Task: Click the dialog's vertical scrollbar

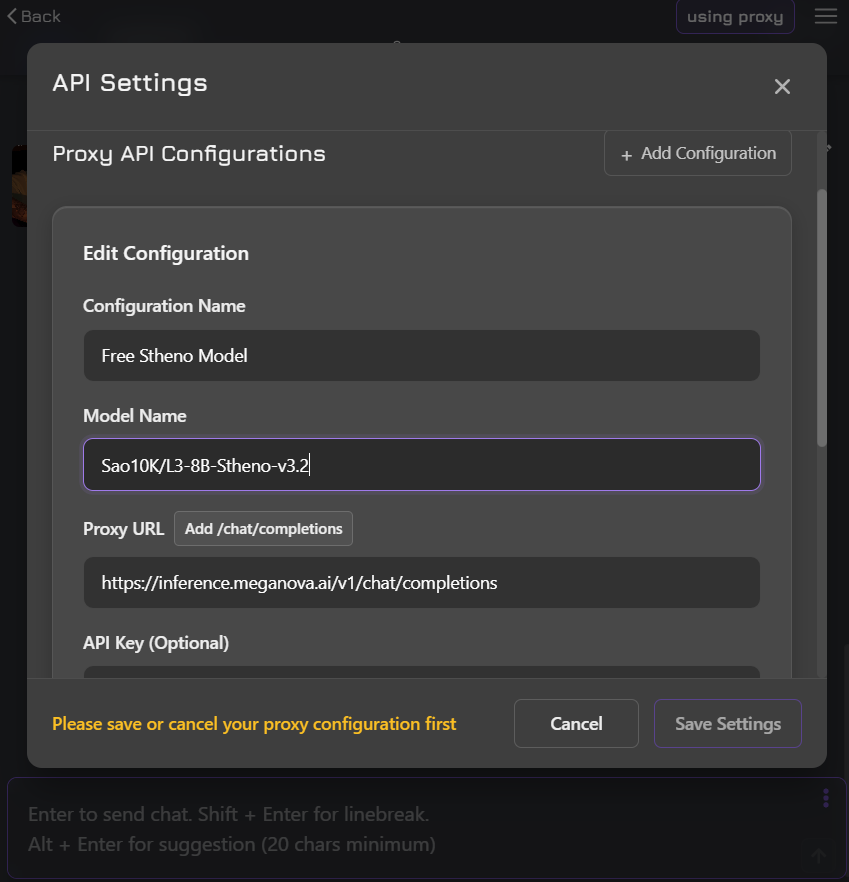Action: point(822,318)
